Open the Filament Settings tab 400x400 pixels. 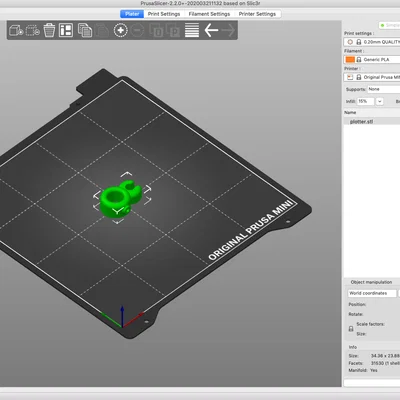click(x=209, y=14)
